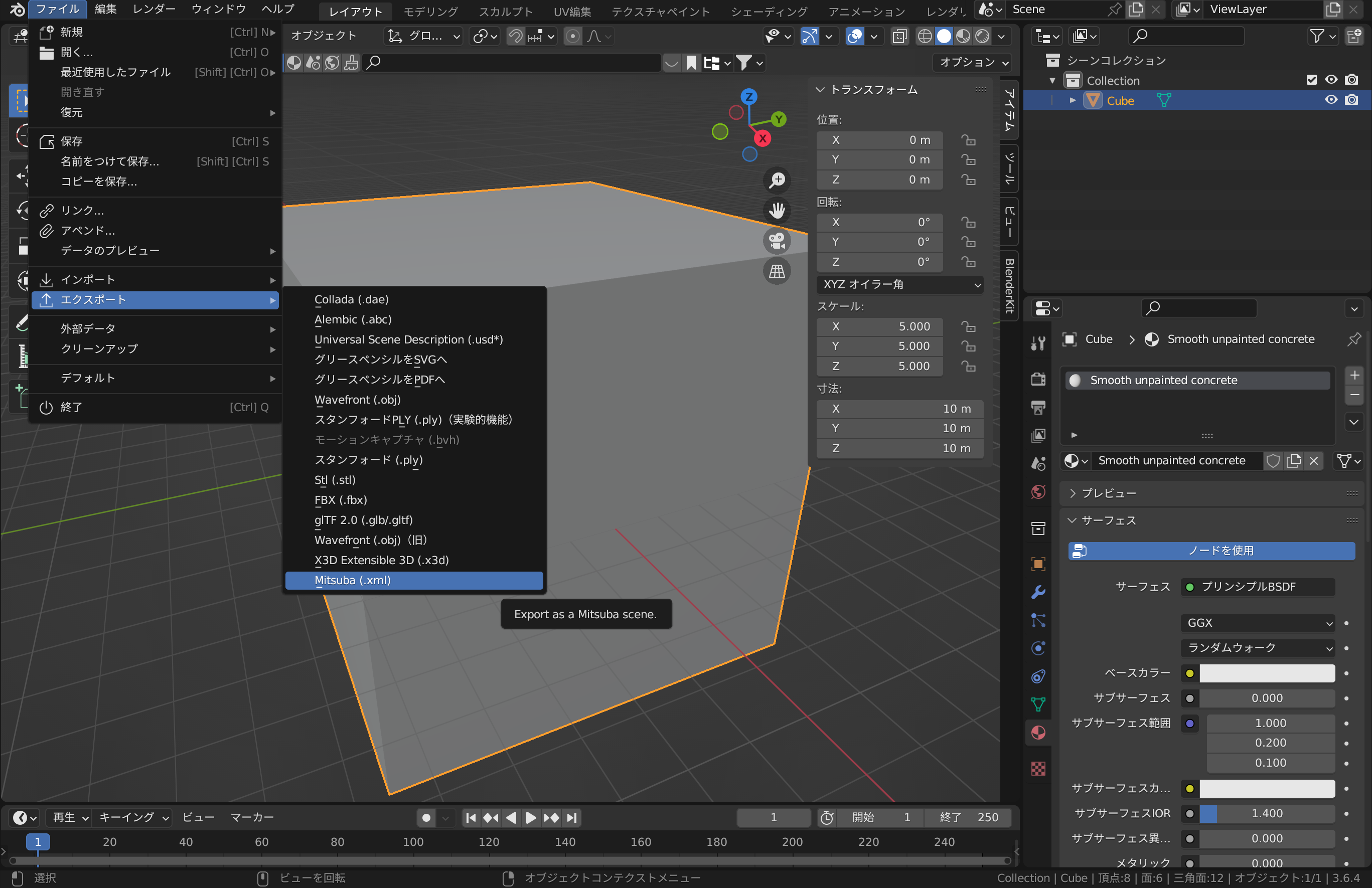This screenshot has height=888, width=1372.
Task: Toggle the Cube visibility eye icon
Action: [1331, 100]
